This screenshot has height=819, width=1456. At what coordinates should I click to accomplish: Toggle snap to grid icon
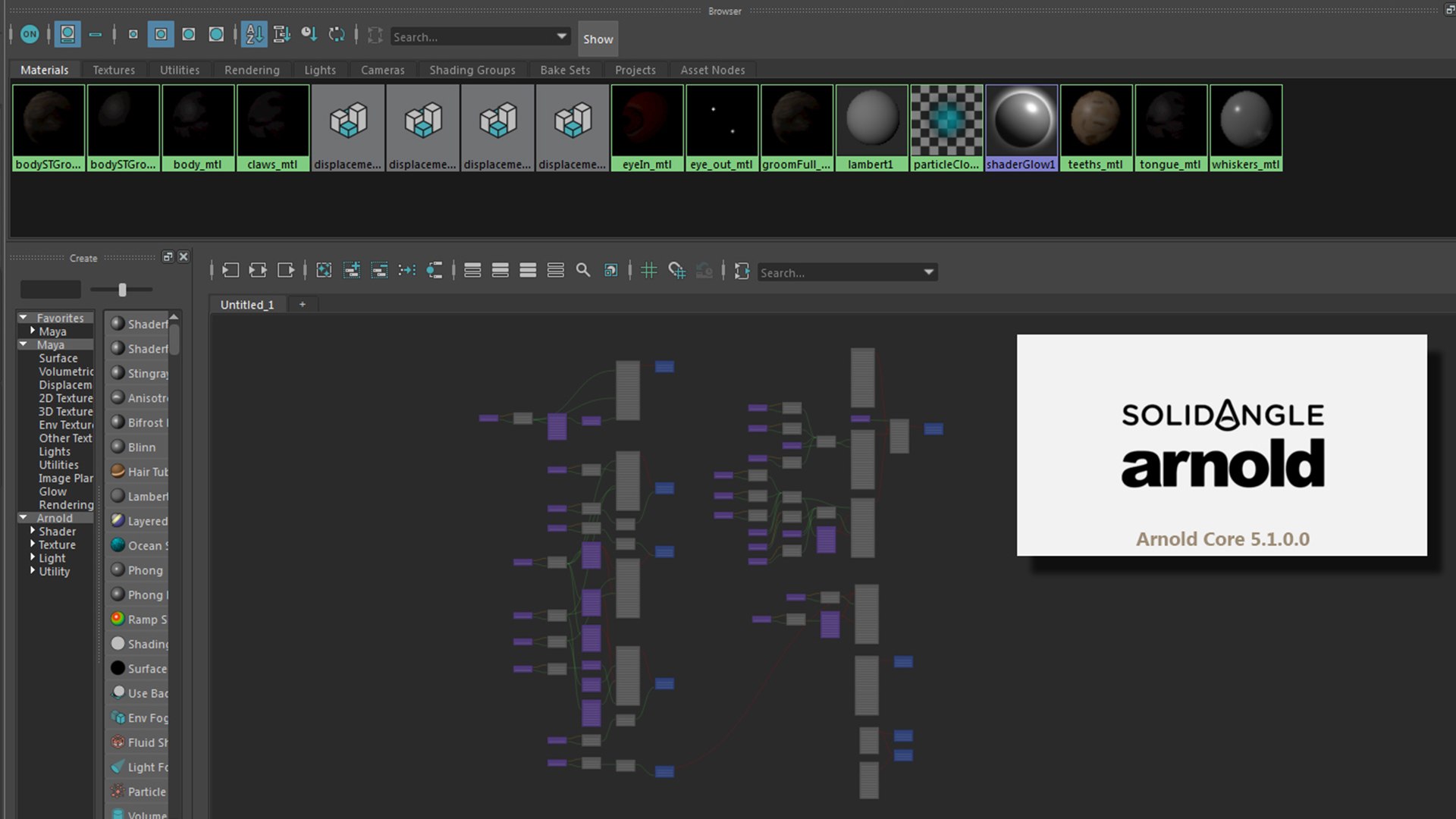click(676, 270)
